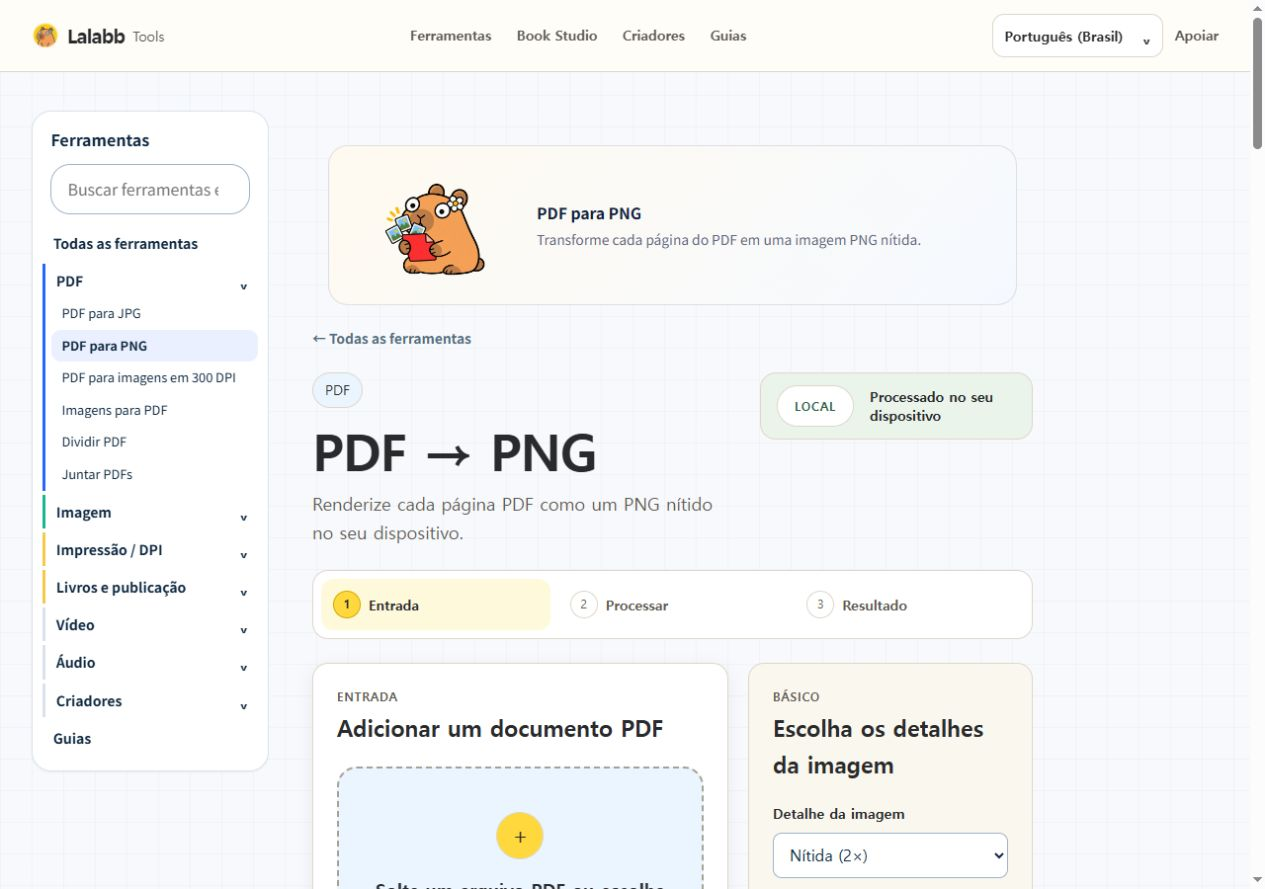Click the PDF drop zone area

point(520,828)
